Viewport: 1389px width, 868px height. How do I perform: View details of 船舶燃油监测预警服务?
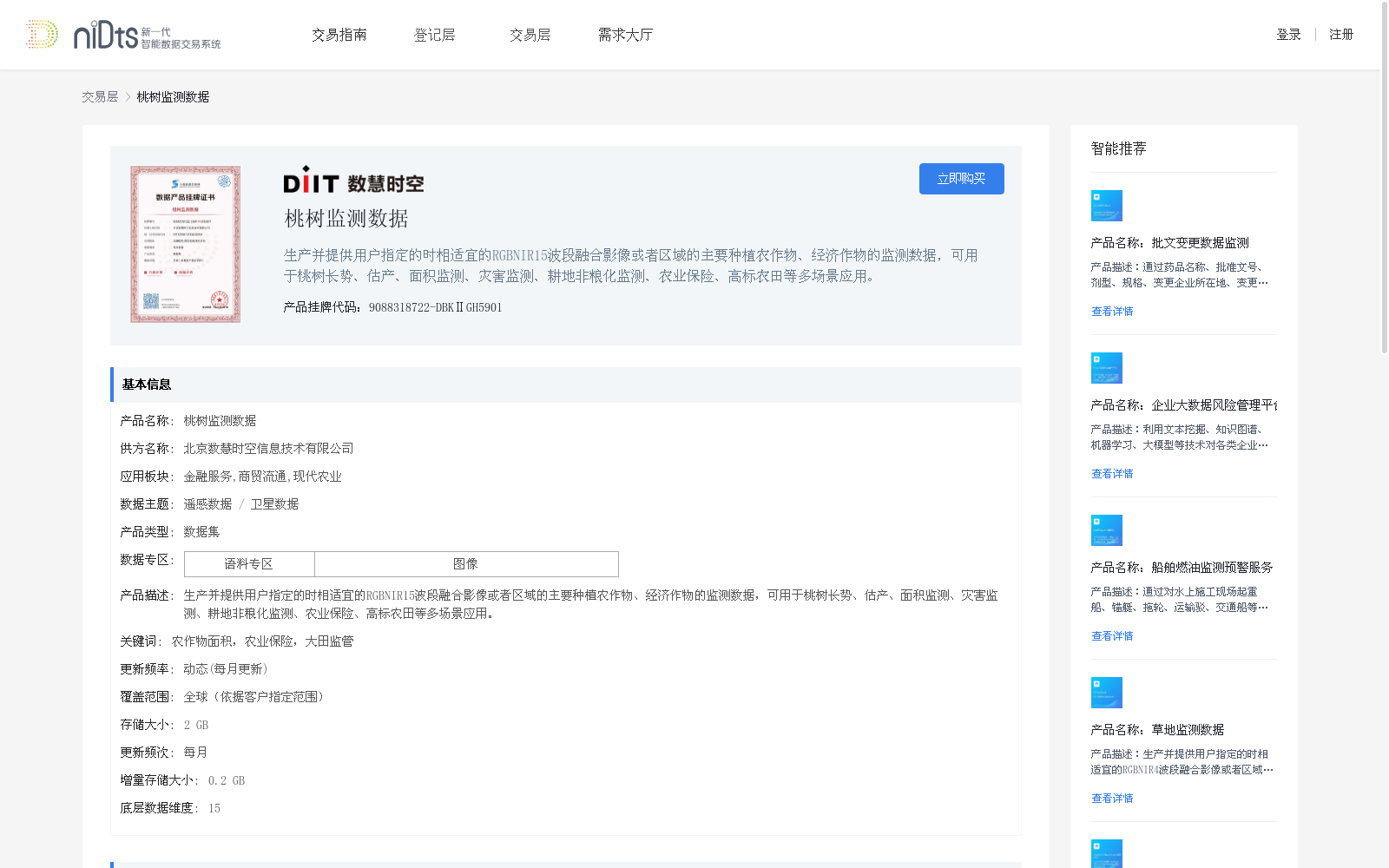pos(1112,636)
